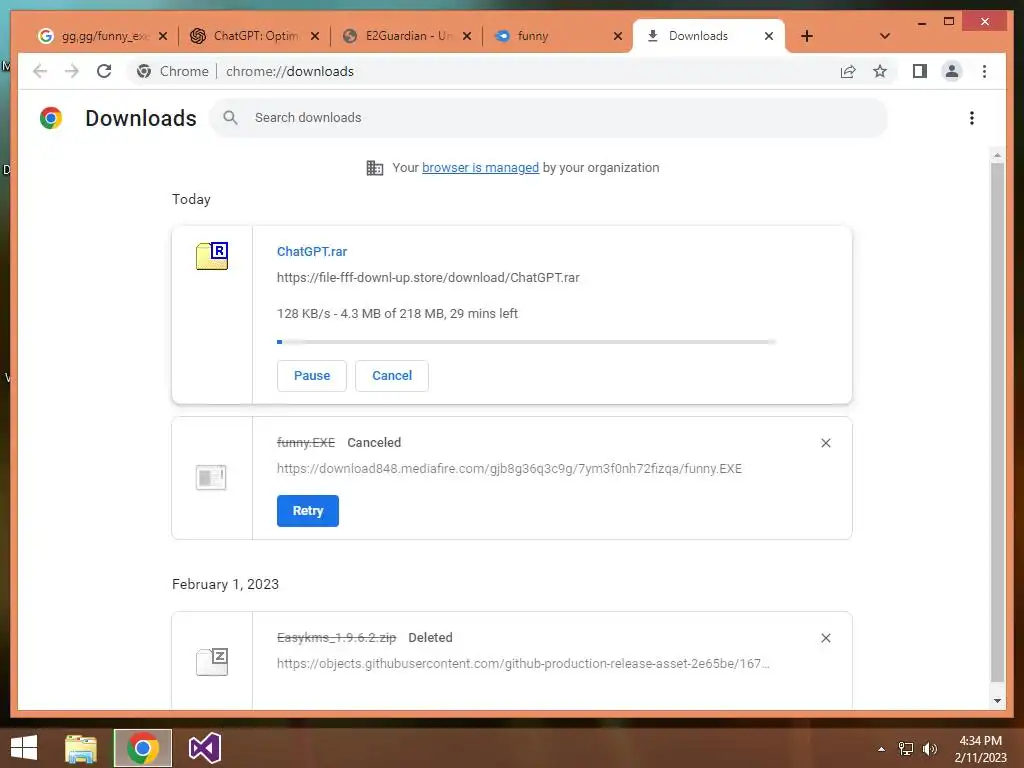This screenshot has height=768, width=1024.
Task: Click the struck-through Easykms_1.9.6.2.zip name
Action: [336, 637]
